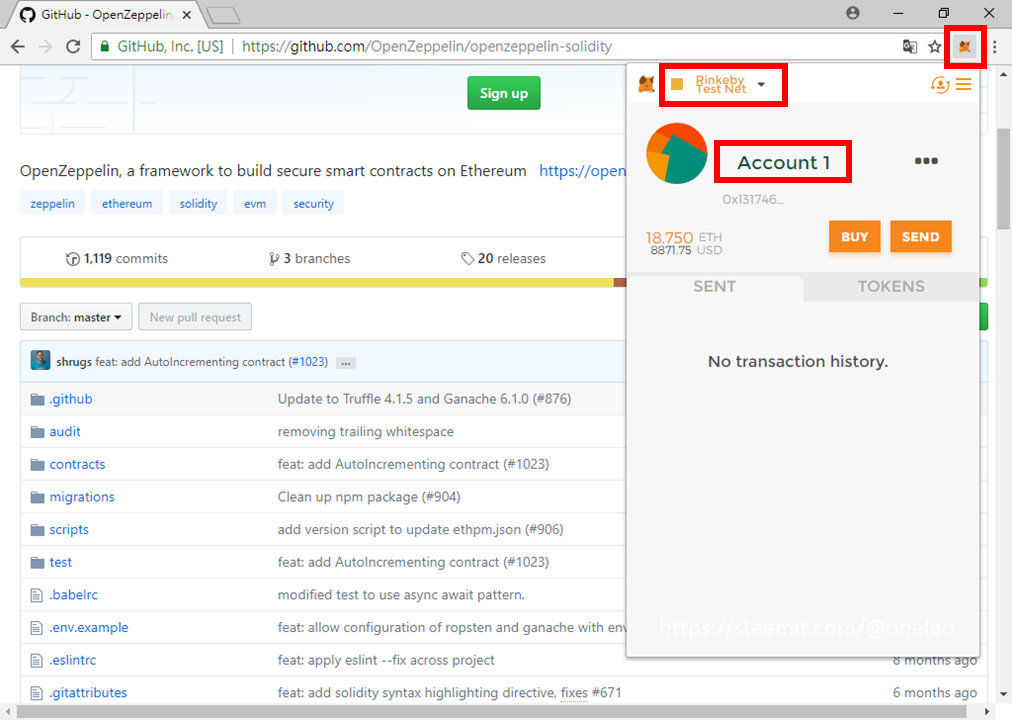Open the Chrome profile icon in title bar
The image size is (1012, 720).
(x=853, y=13)
